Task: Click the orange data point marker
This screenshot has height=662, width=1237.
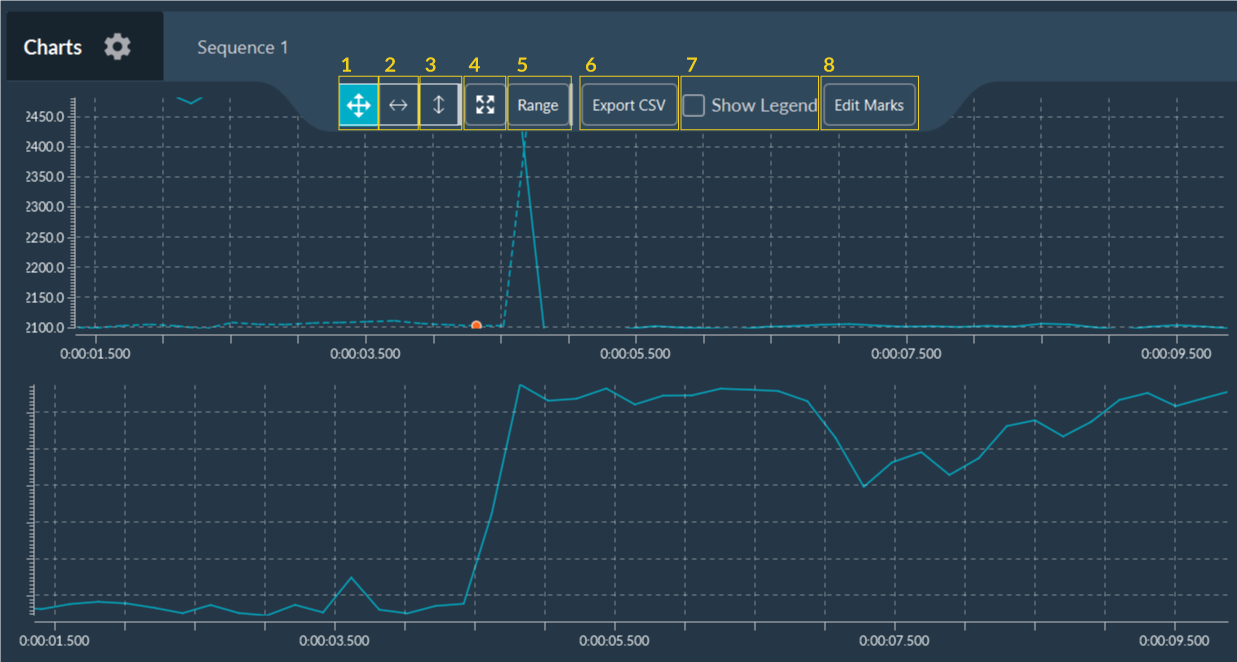Action: click(x=476, y=325)
